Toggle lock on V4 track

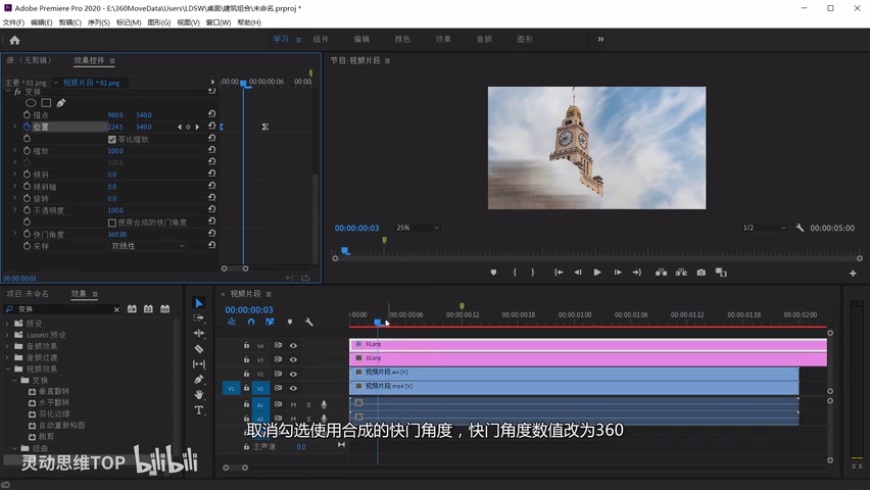(246, 345)
